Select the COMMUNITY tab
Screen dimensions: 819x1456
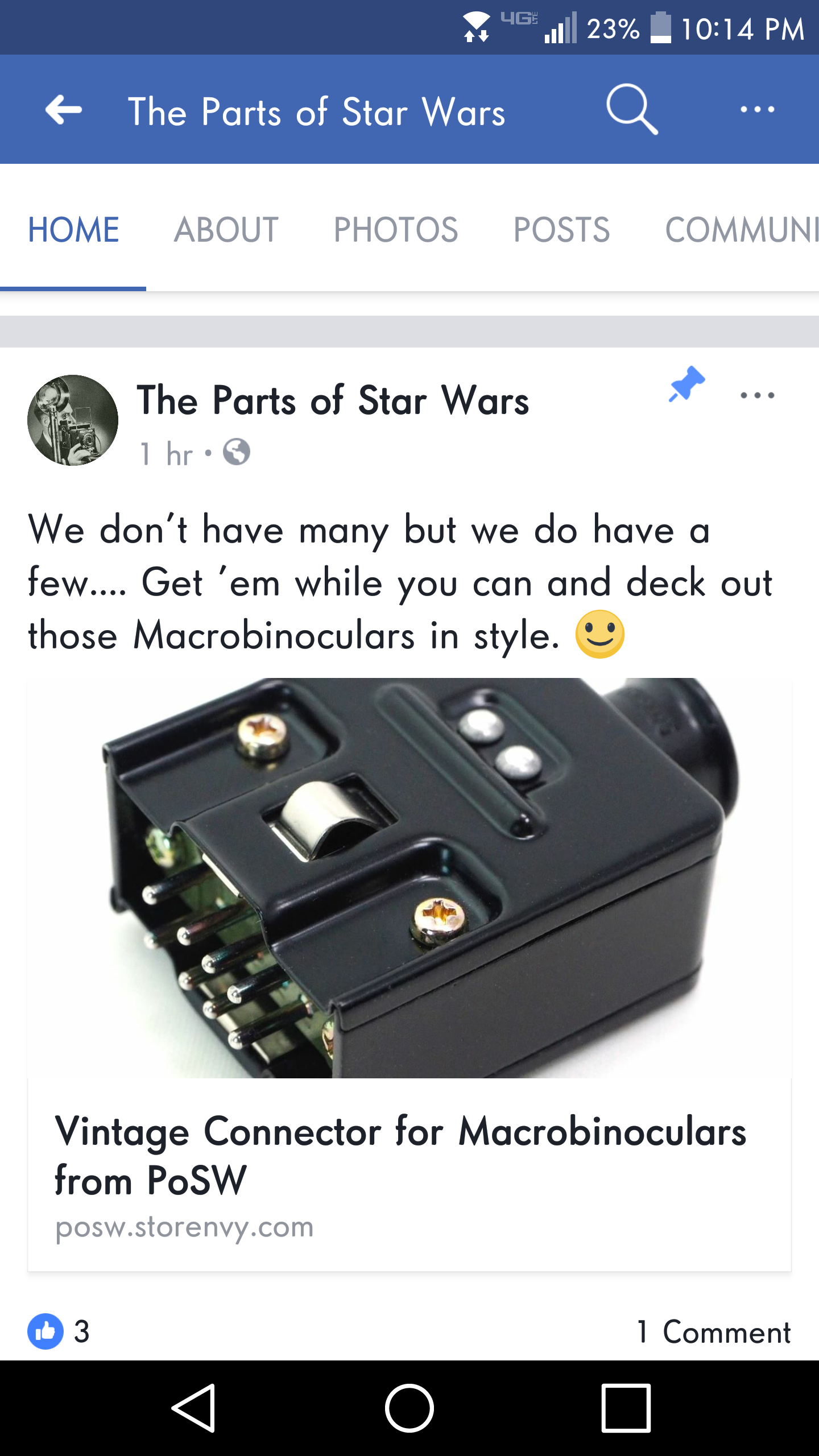742,230
